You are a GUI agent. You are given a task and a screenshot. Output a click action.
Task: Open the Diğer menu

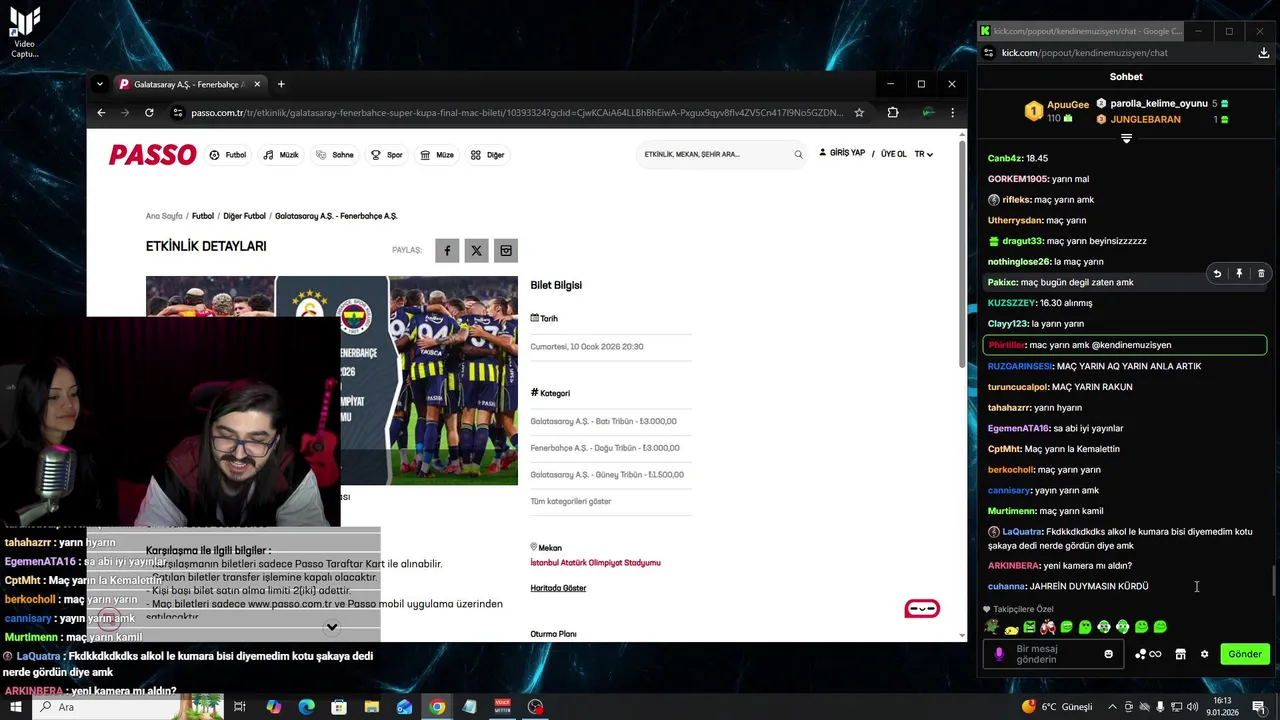pyautogui.click(x=488, y=155)
